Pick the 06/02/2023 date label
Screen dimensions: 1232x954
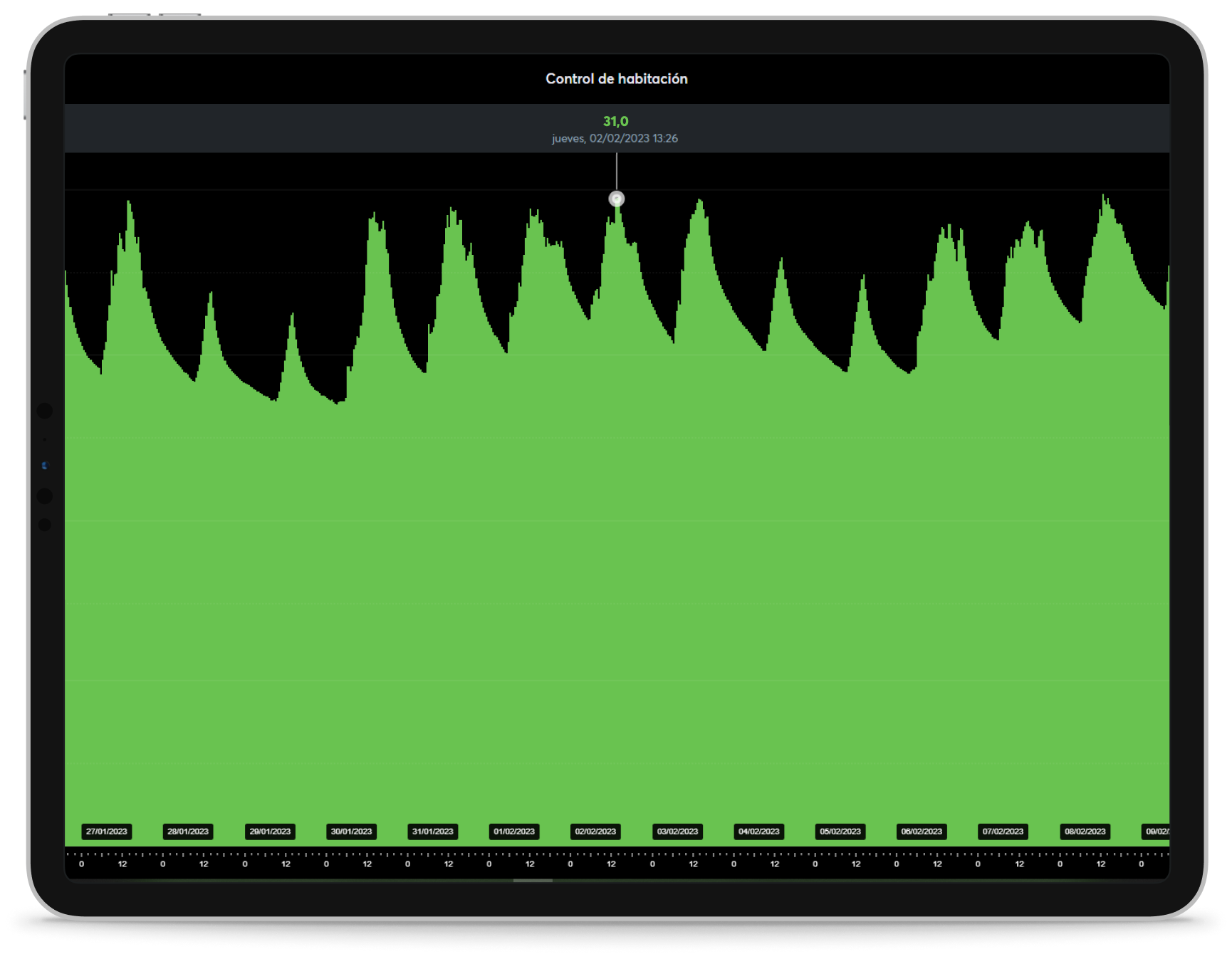coord(922,832)
